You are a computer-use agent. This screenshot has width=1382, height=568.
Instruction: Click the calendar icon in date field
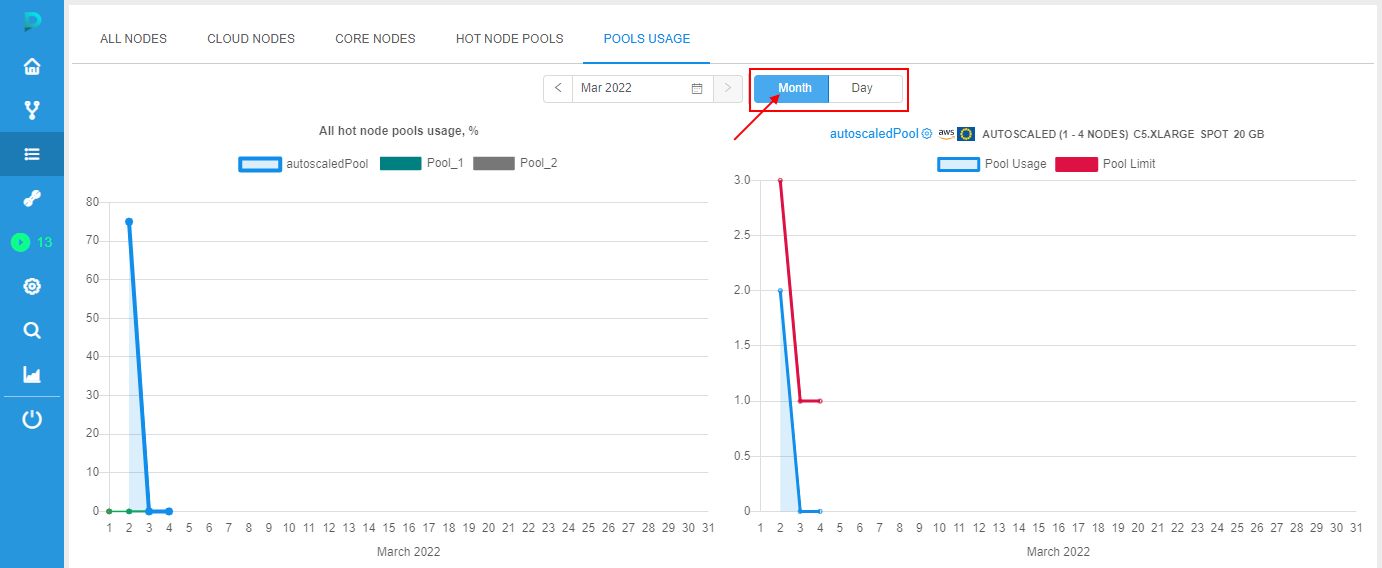697,88
